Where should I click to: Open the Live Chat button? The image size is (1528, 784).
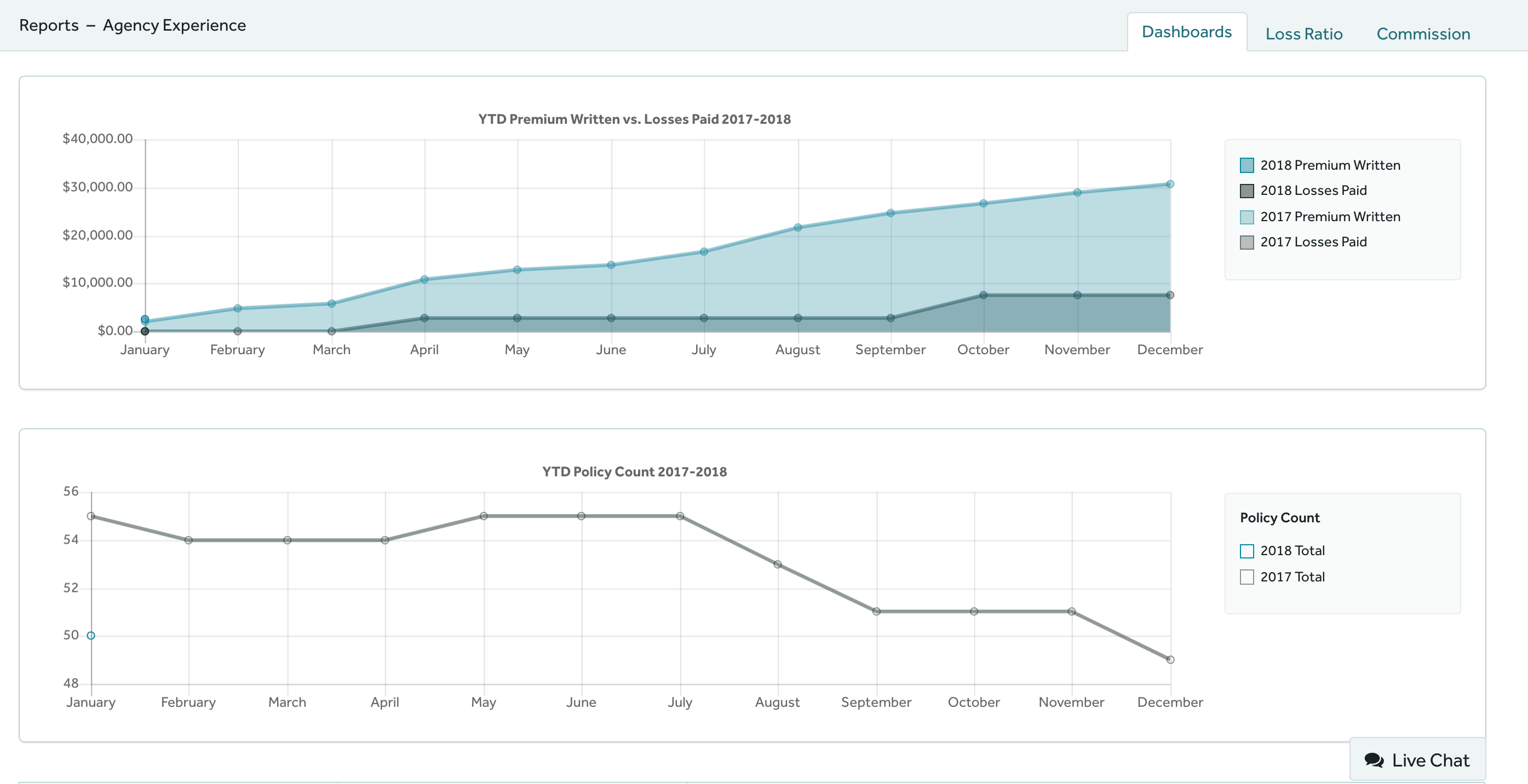[1418, 760]
